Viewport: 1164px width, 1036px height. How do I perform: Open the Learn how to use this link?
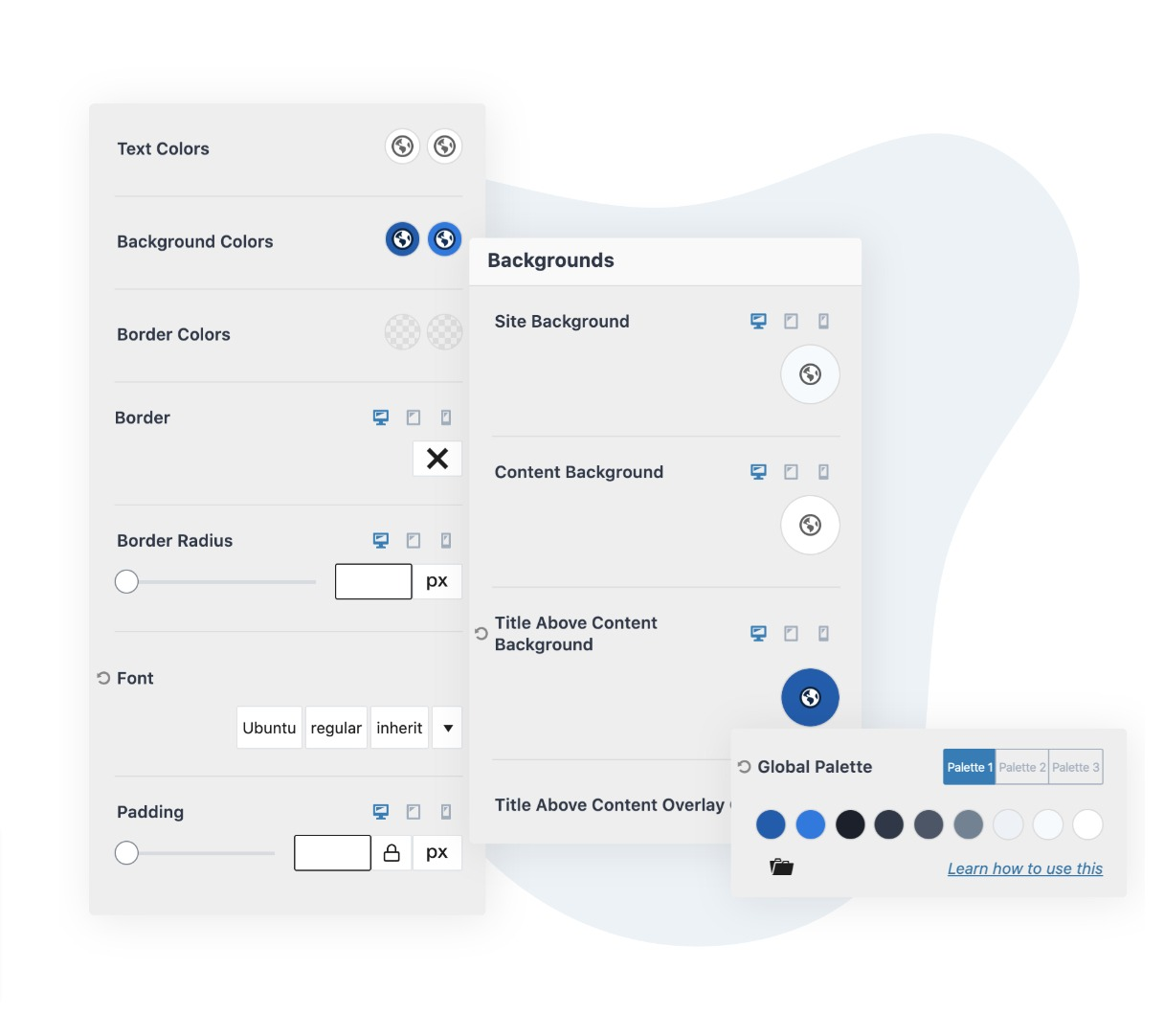click(1025, 868)
